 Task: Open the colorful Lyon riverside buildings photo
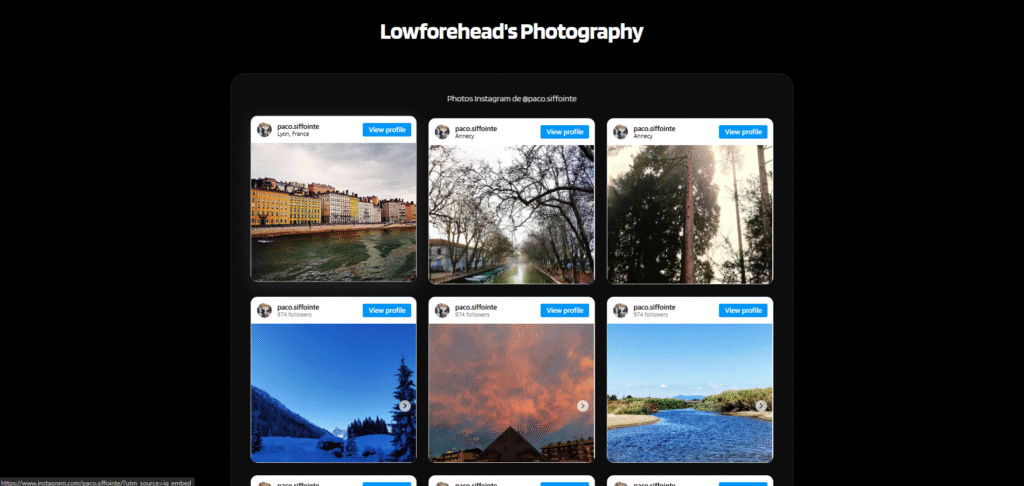click(334, 212)
